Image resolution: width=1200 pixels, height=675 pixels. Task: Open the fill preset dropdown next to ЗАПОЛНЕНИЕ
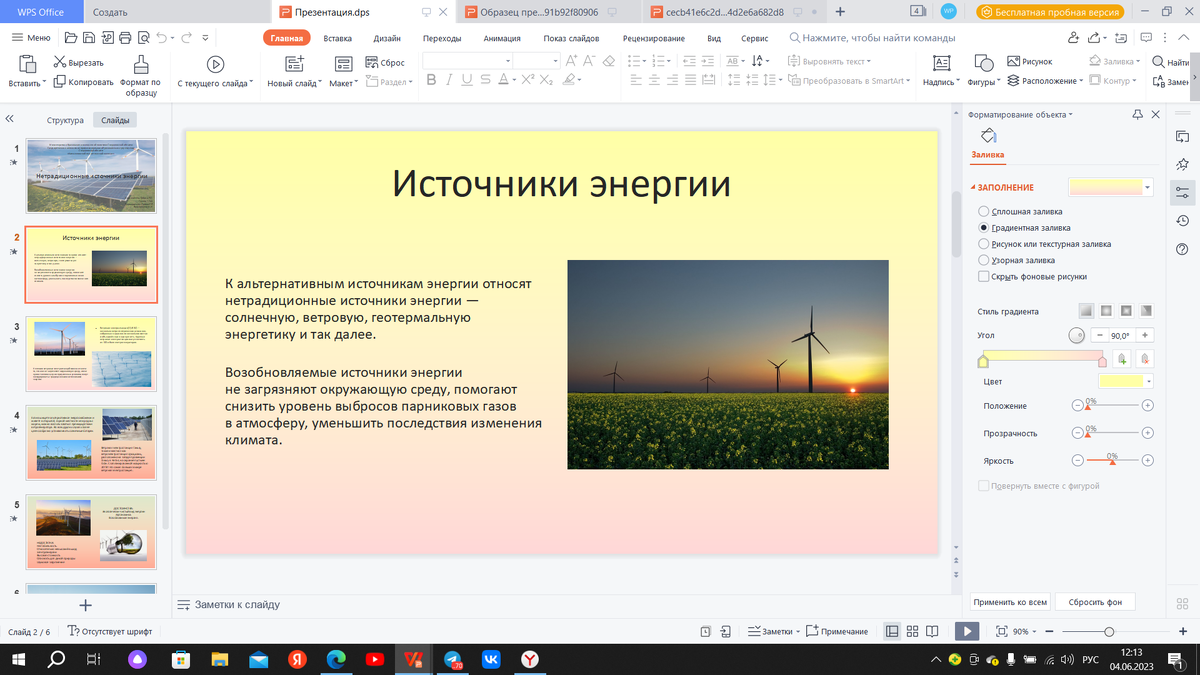1147,187
